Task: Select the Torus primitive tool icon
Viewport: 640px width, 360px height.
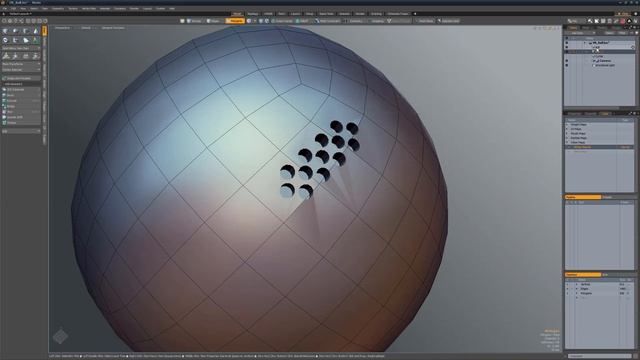Action: click(5, 40)
